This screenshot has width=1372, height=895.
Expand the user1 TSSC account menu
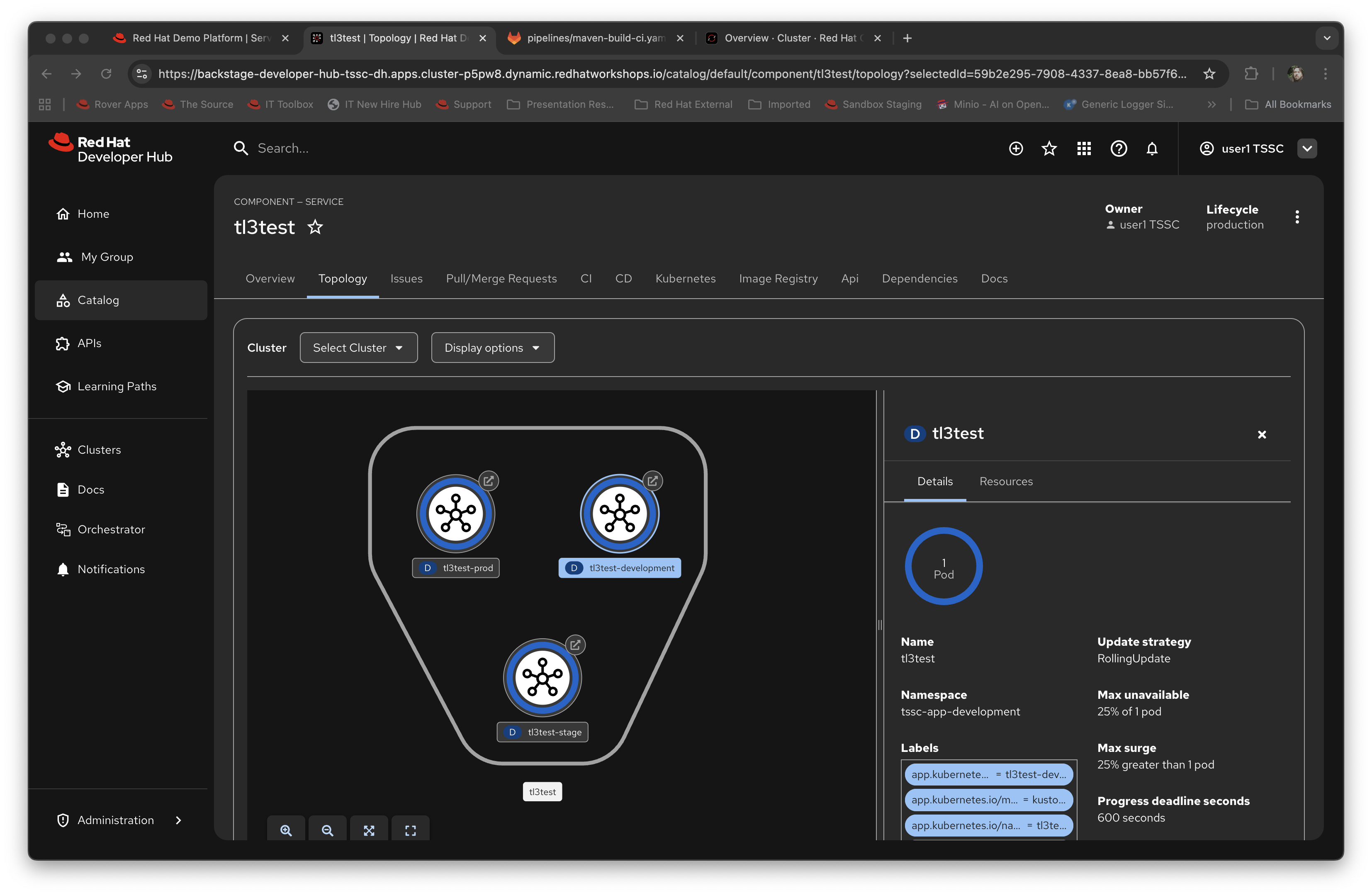pyautogui.click(x=1307, y=148)
